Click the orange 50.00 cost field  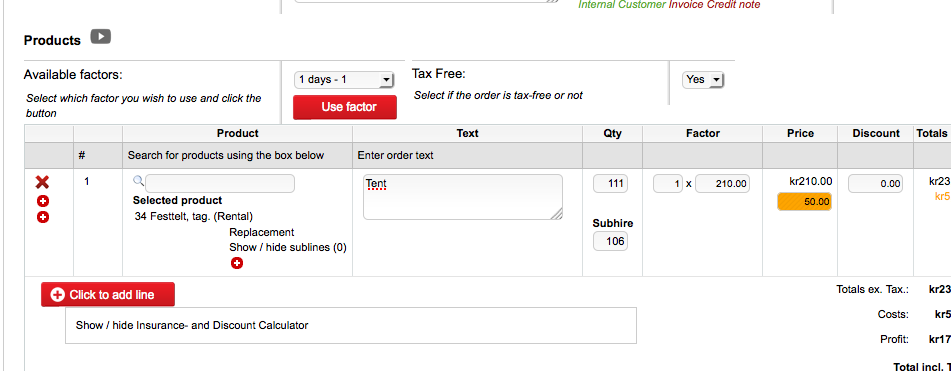[804, 202]
